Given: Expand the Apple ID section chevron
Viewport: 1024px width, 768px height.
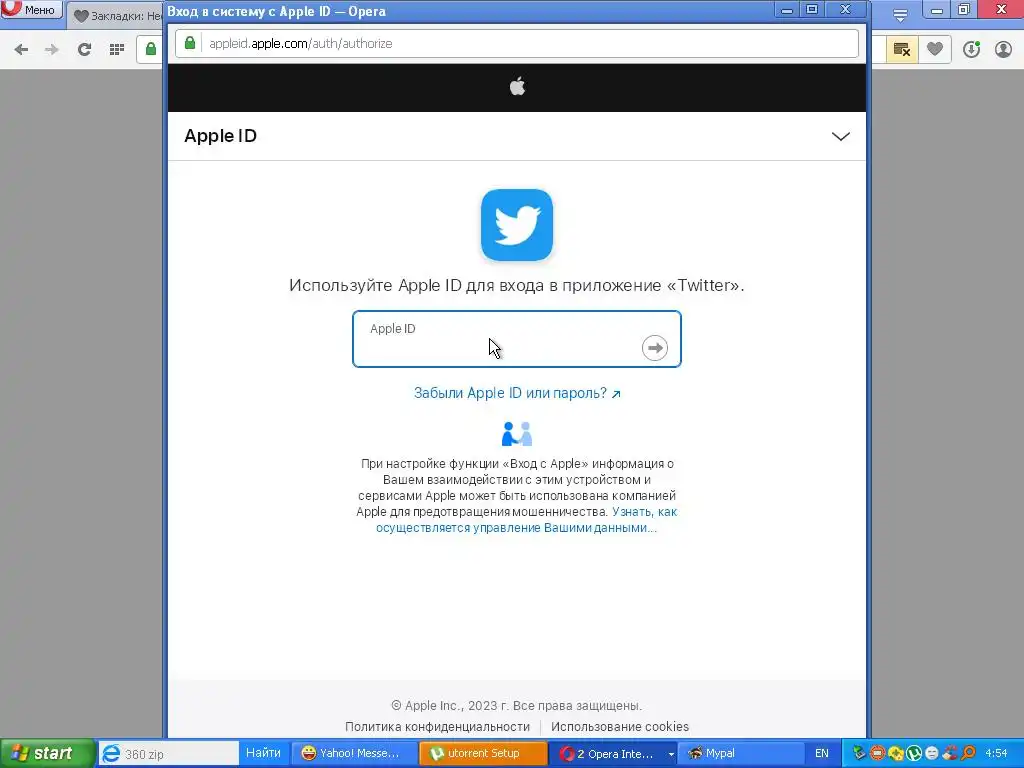Looking at the screenshot, I should point(840,136).
